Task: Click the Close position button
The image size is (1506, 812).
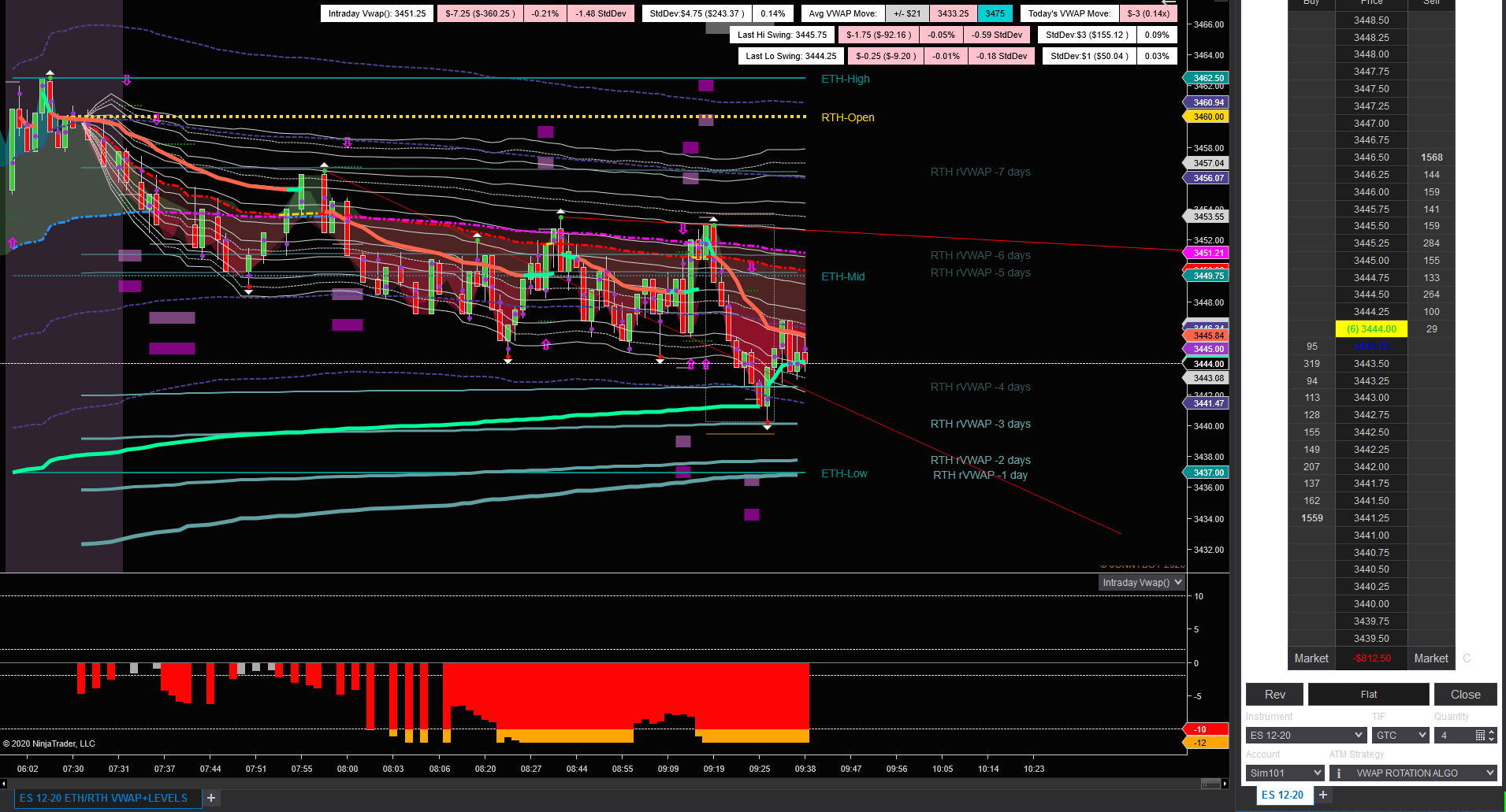Action: coord(1465,695)
